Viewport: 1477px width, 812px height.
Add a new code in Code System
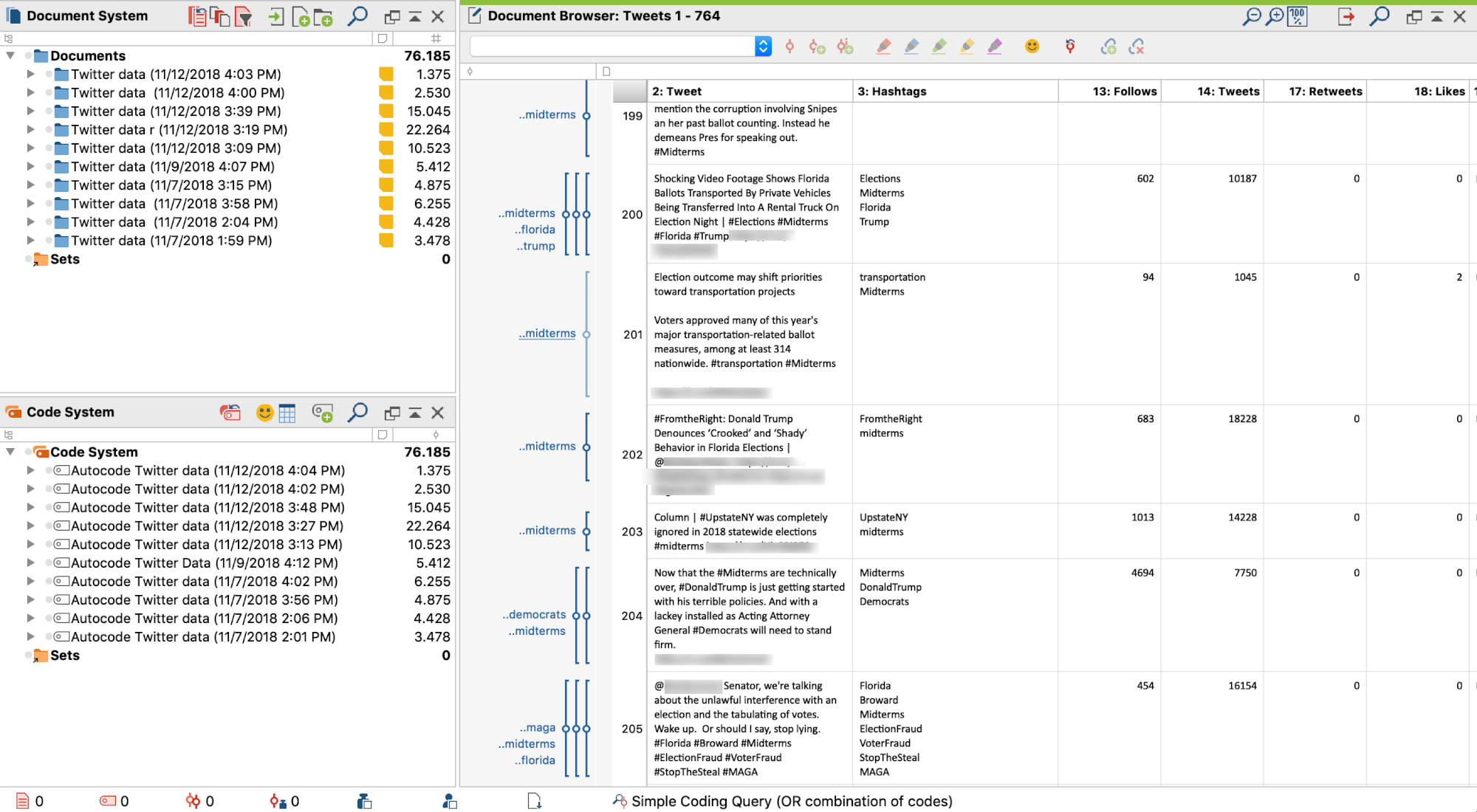(323, 413)
